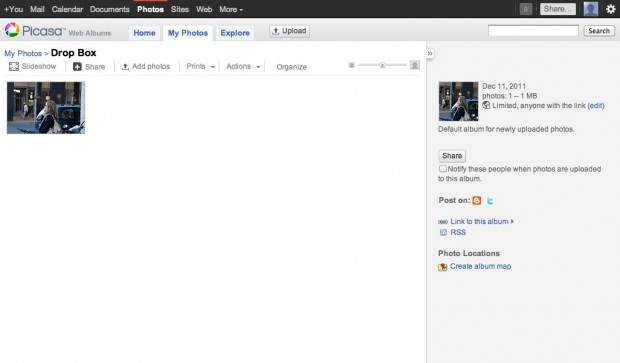The width and height of the screenshot is (620, 363).
Task: Click the Slideshow icon
Action: (14, 66)
